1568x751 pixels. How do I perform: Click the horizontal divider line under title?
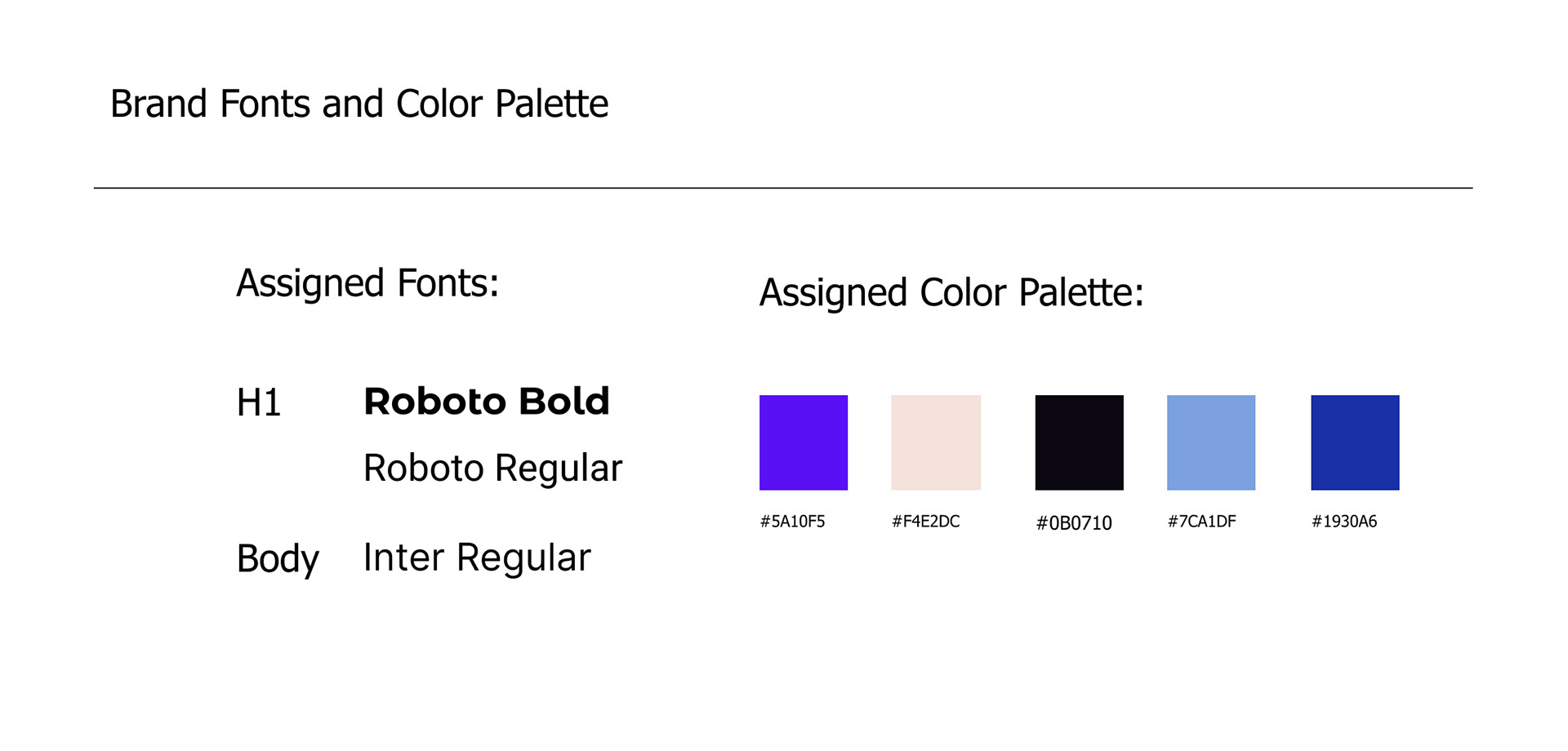pyautogui.click(x=783, y=188)
